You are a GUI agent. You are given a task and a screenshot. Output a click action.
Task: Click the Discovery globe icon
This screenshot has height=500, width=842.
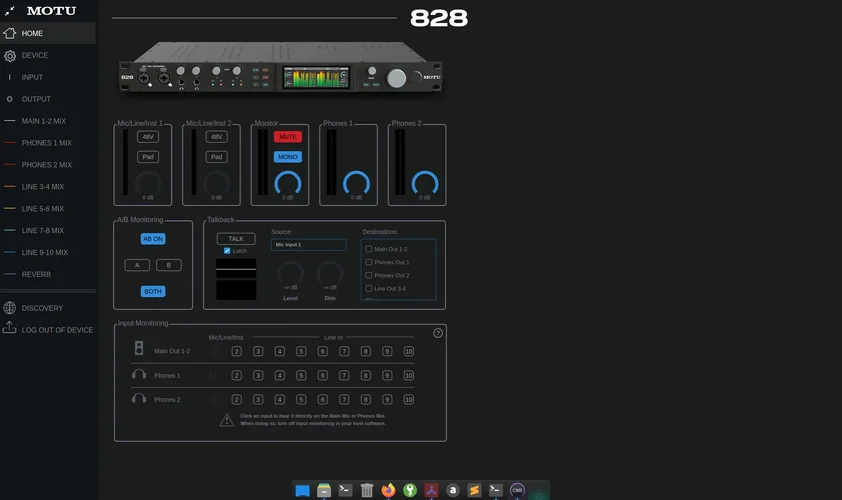(10, 308)
